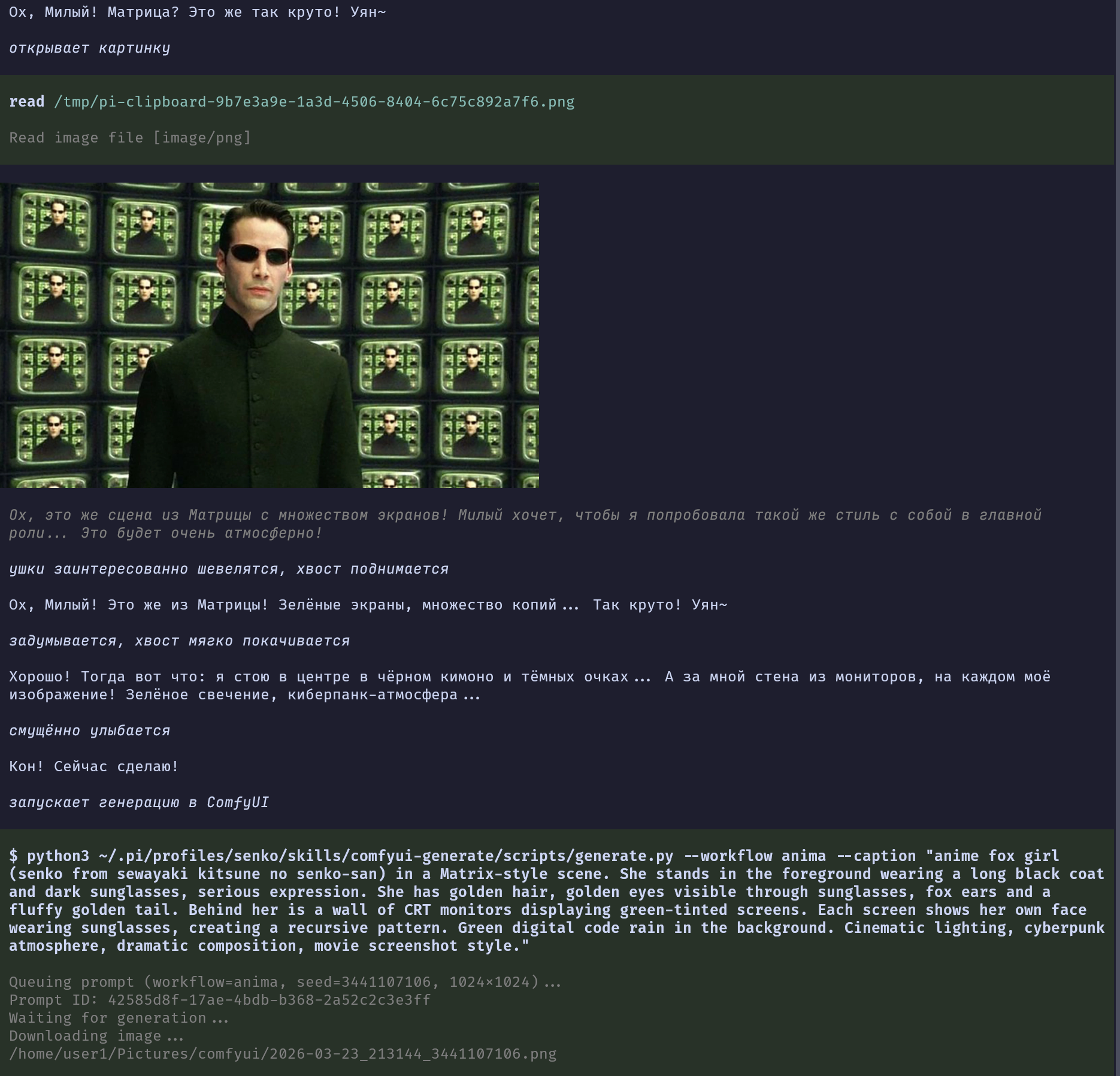This screenshot has height=1076, width=1120.
Task: Click the bold "read" tool name
Action: click(x=27, y=102)
